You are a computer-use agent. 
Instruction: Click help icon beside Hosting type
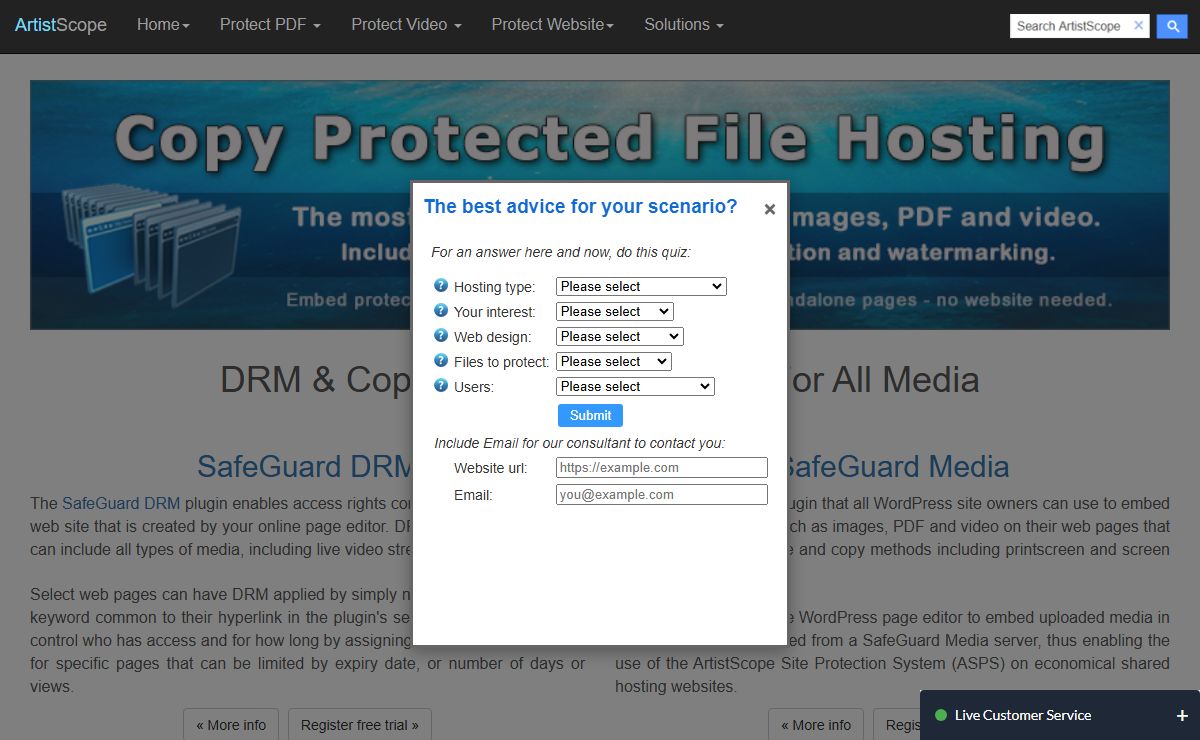(x=441, y=286)
